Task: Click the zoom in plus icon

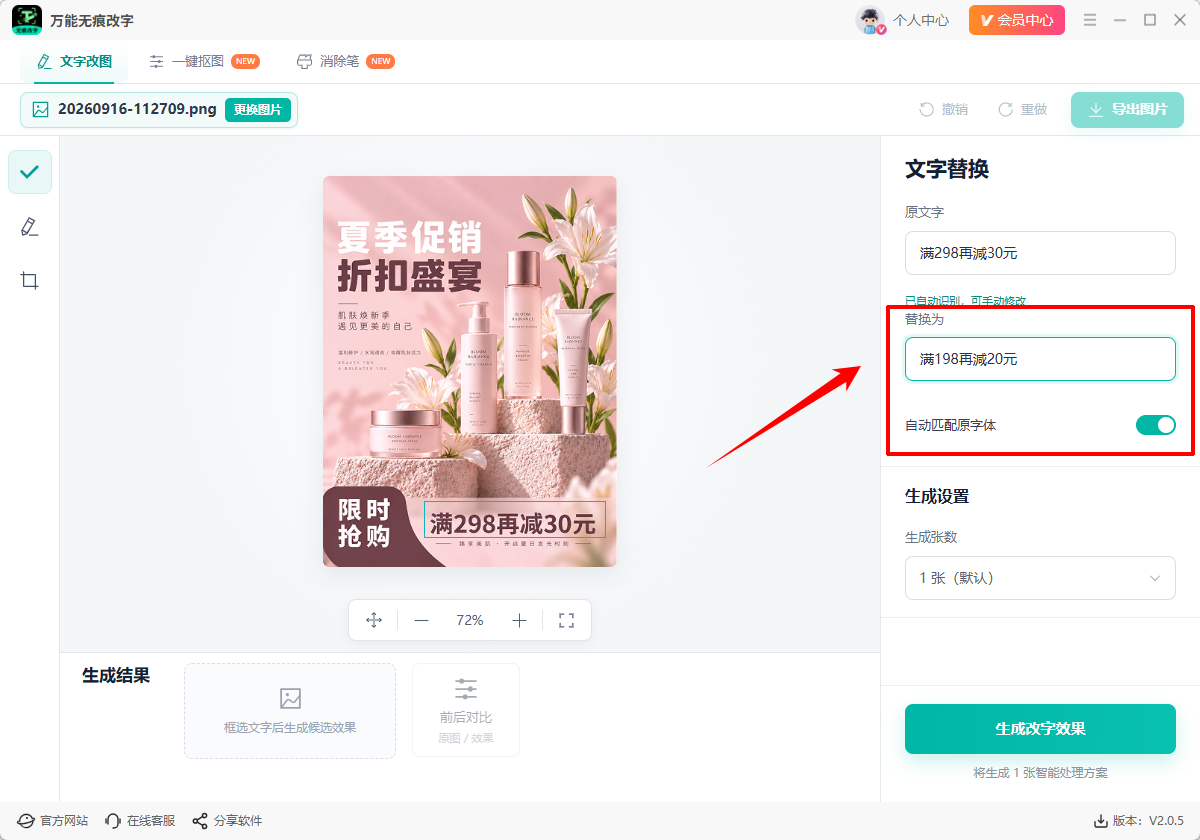Action: pos(519,620)
